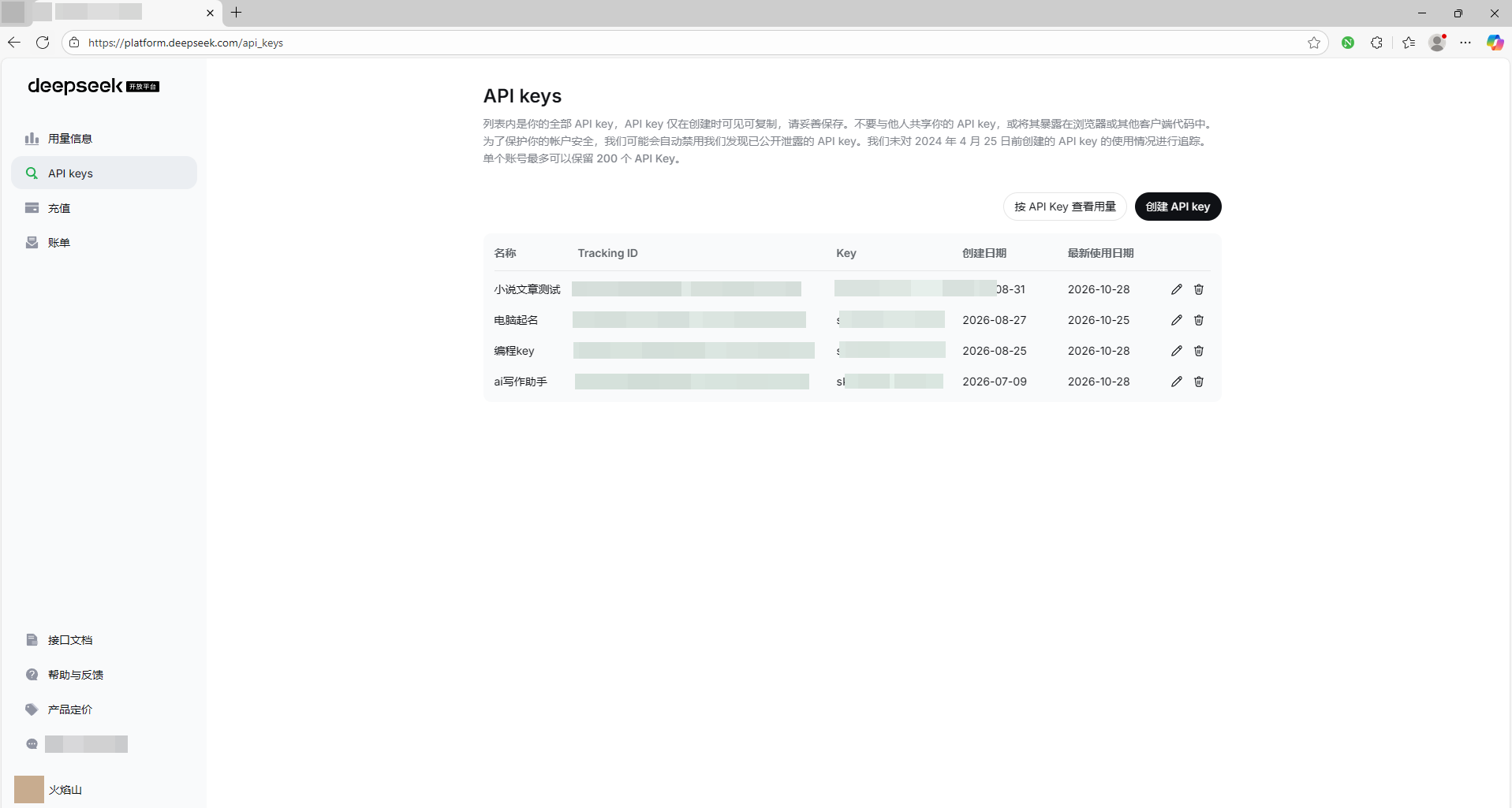Click 按 API Key 查看用量 button

(x=1065, y=207)
